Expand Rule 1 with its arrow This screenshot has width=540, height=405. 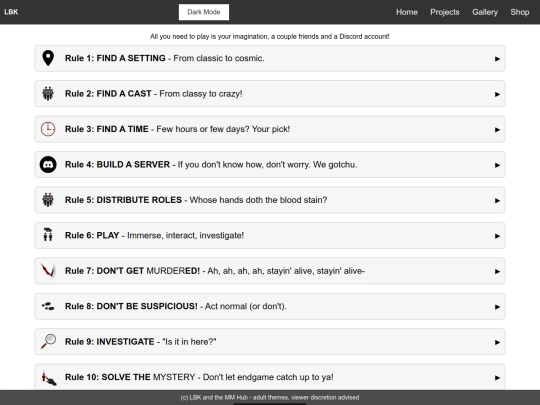(497, 59)
